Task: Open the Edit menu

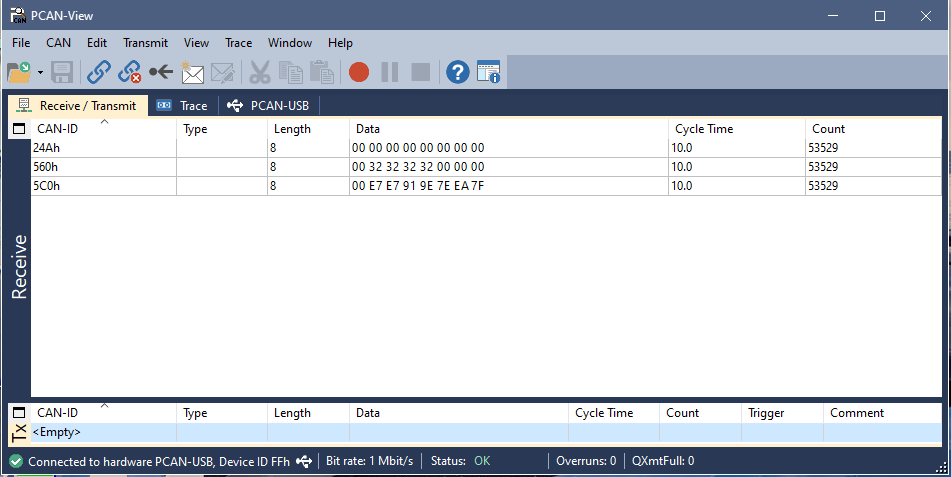Action: click(96, 42)
